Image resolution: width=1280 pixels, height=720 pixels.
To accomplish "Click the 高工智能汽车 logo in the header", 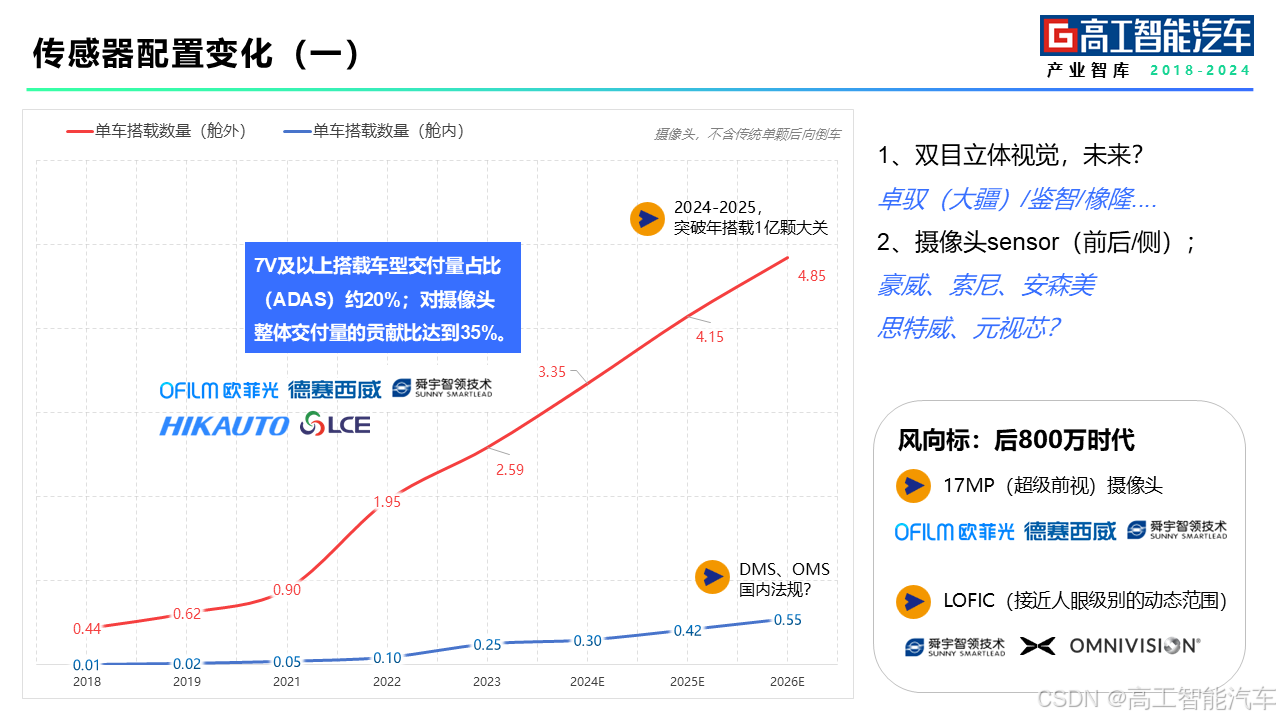I will pyautogui.click(x=1146, y=36).
